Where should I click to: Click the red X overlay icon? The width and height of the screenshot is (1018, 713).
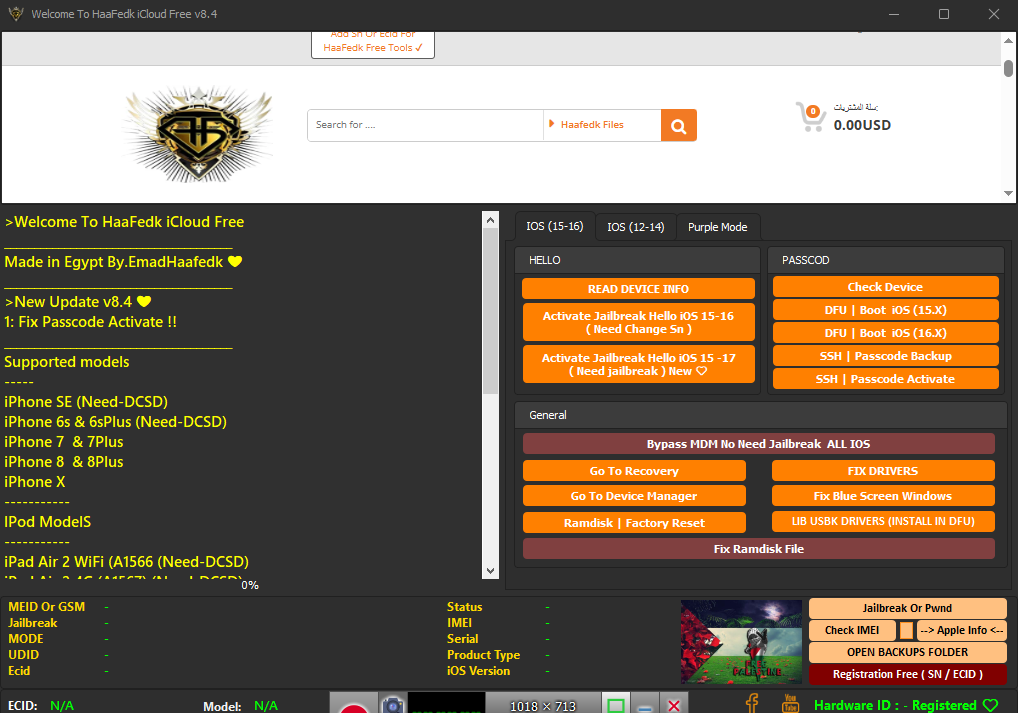click(674, 705)
